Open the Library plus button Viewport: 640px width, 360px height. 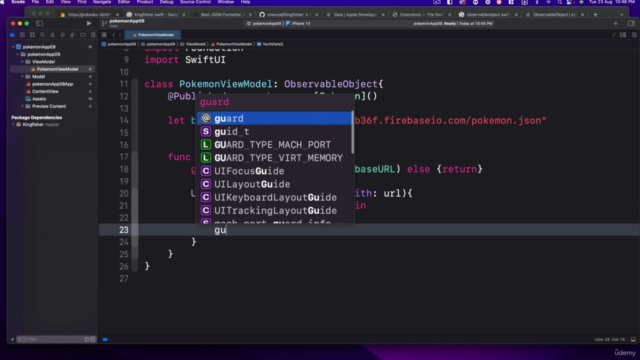tap(616, 24)
